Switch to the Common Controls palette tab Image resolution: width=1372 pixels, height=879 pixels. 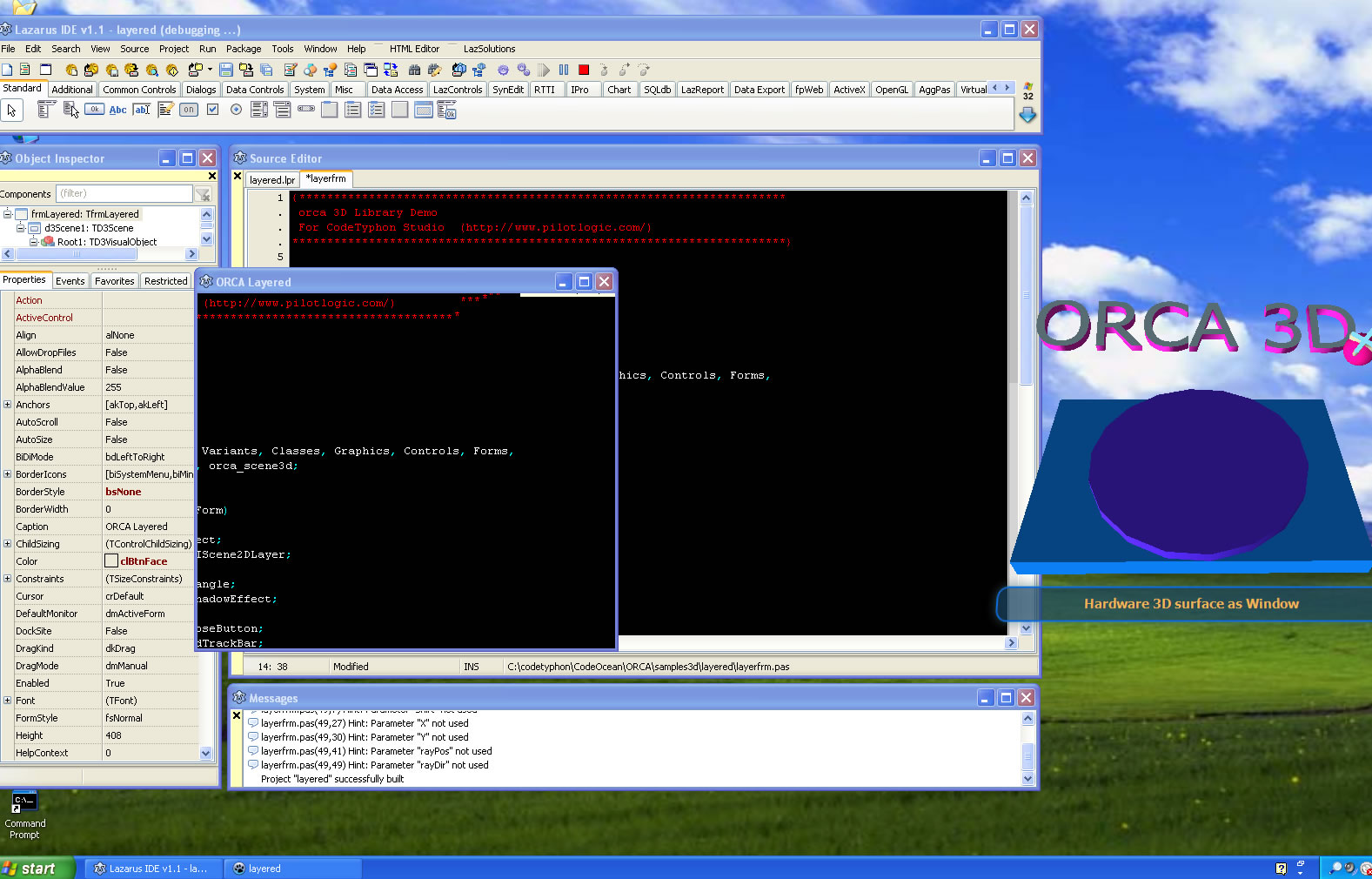[x=139, y=90]
